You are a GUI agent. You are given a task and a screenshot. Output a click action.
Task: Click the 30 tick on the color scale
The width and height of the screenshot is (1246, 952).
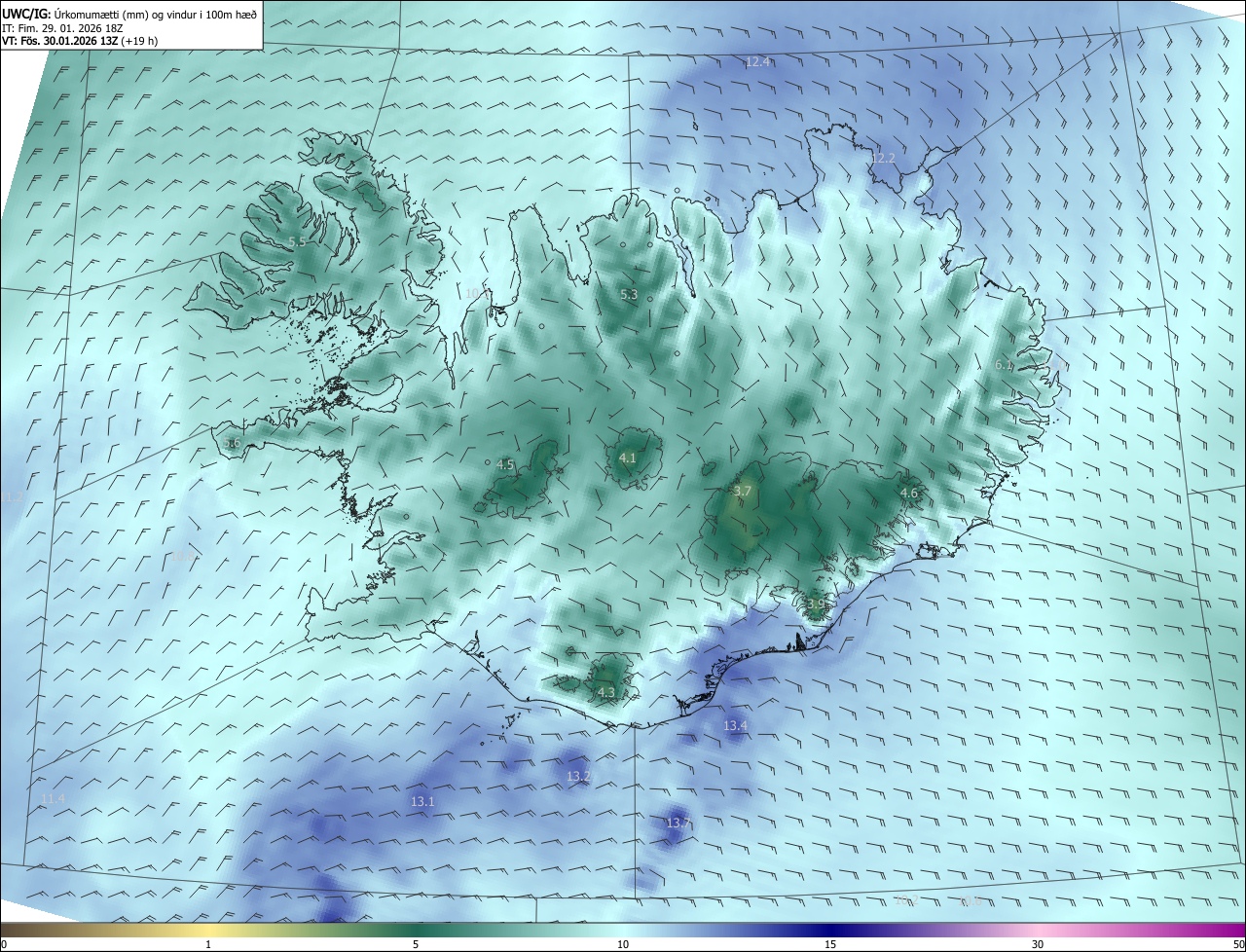click(x=1038, y=944)
